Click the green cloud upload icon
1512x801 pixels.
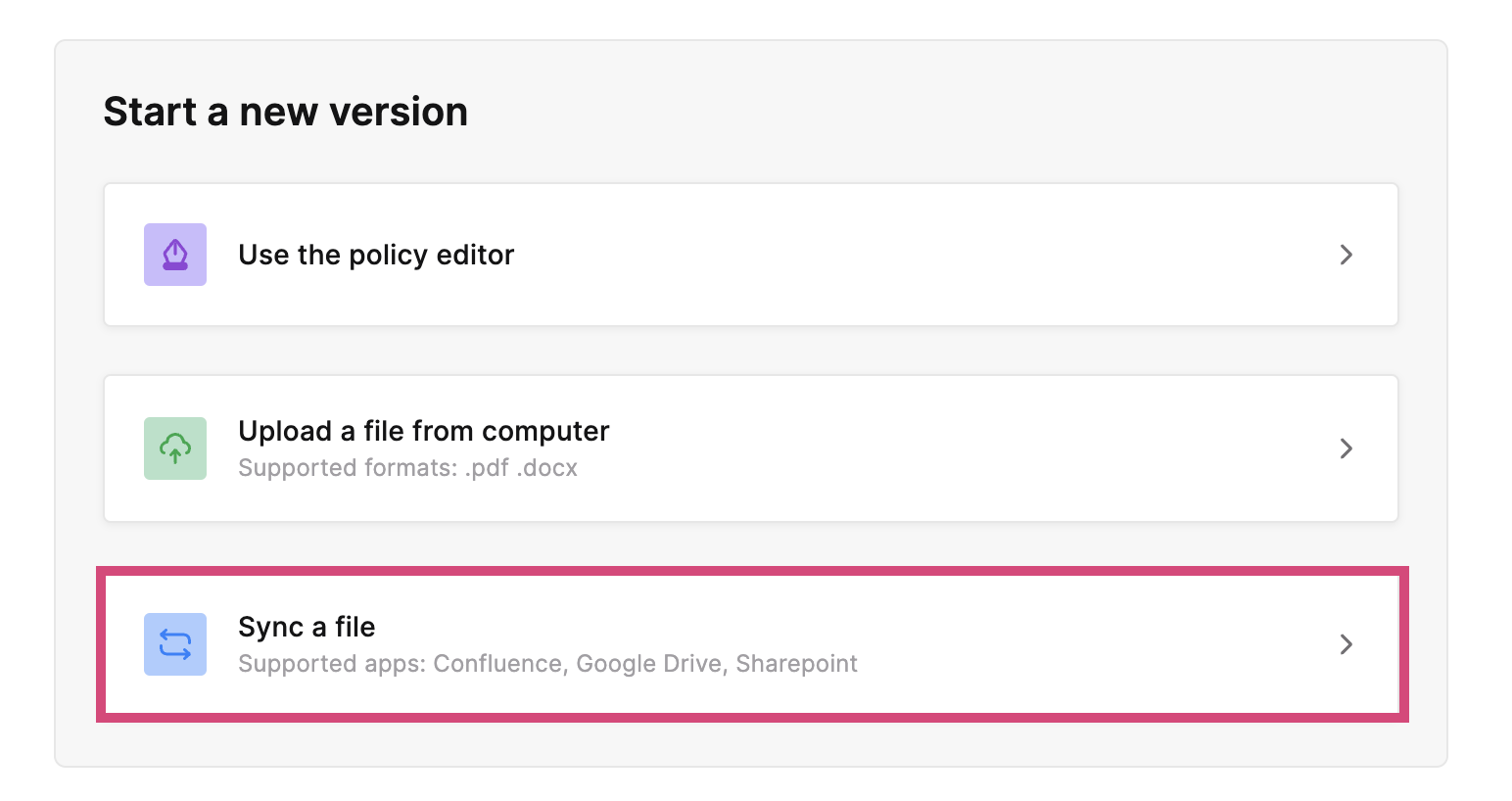pyautogui.click(x=175, y=448)
